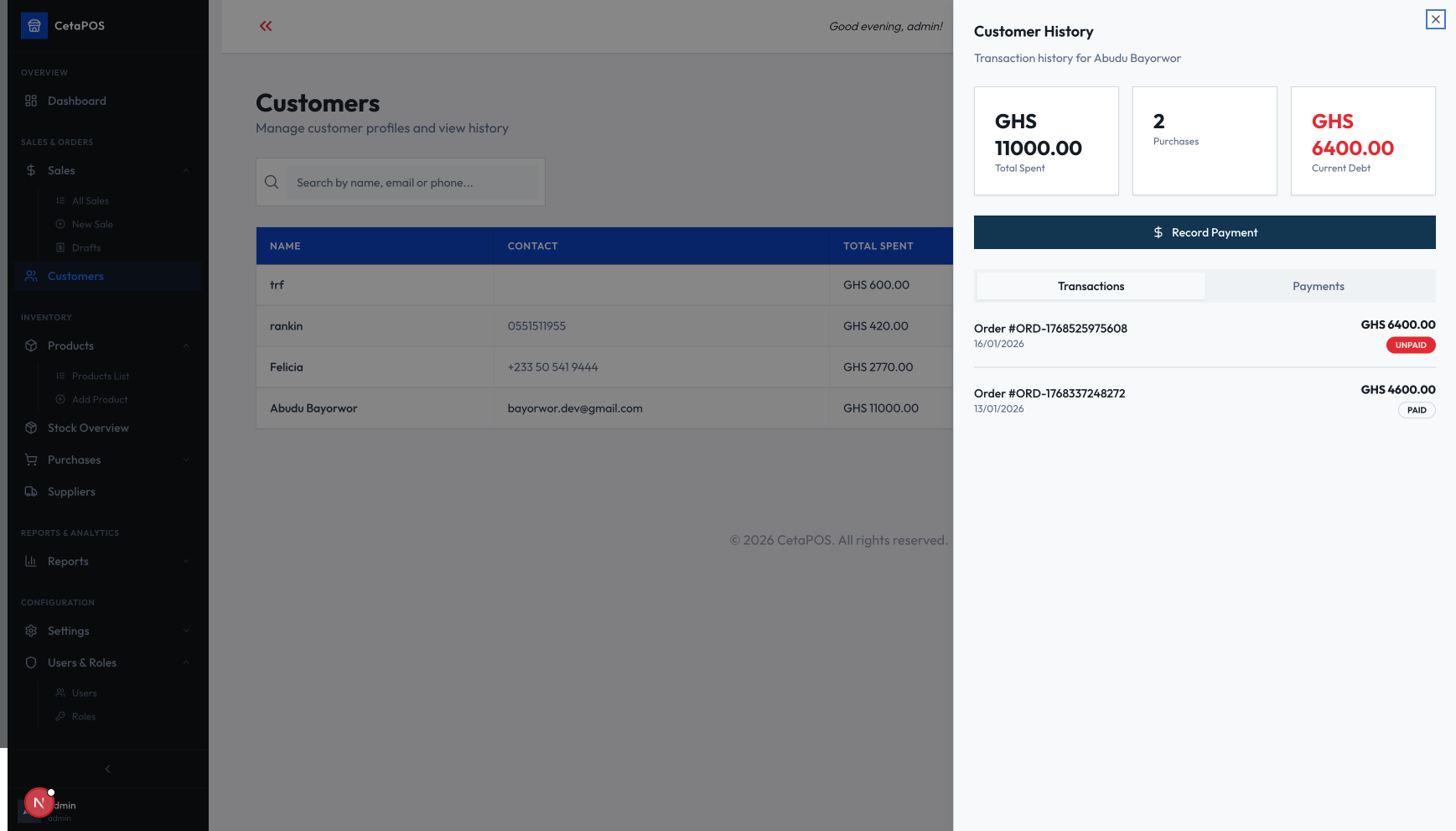Toggle Settings section open

185,631
